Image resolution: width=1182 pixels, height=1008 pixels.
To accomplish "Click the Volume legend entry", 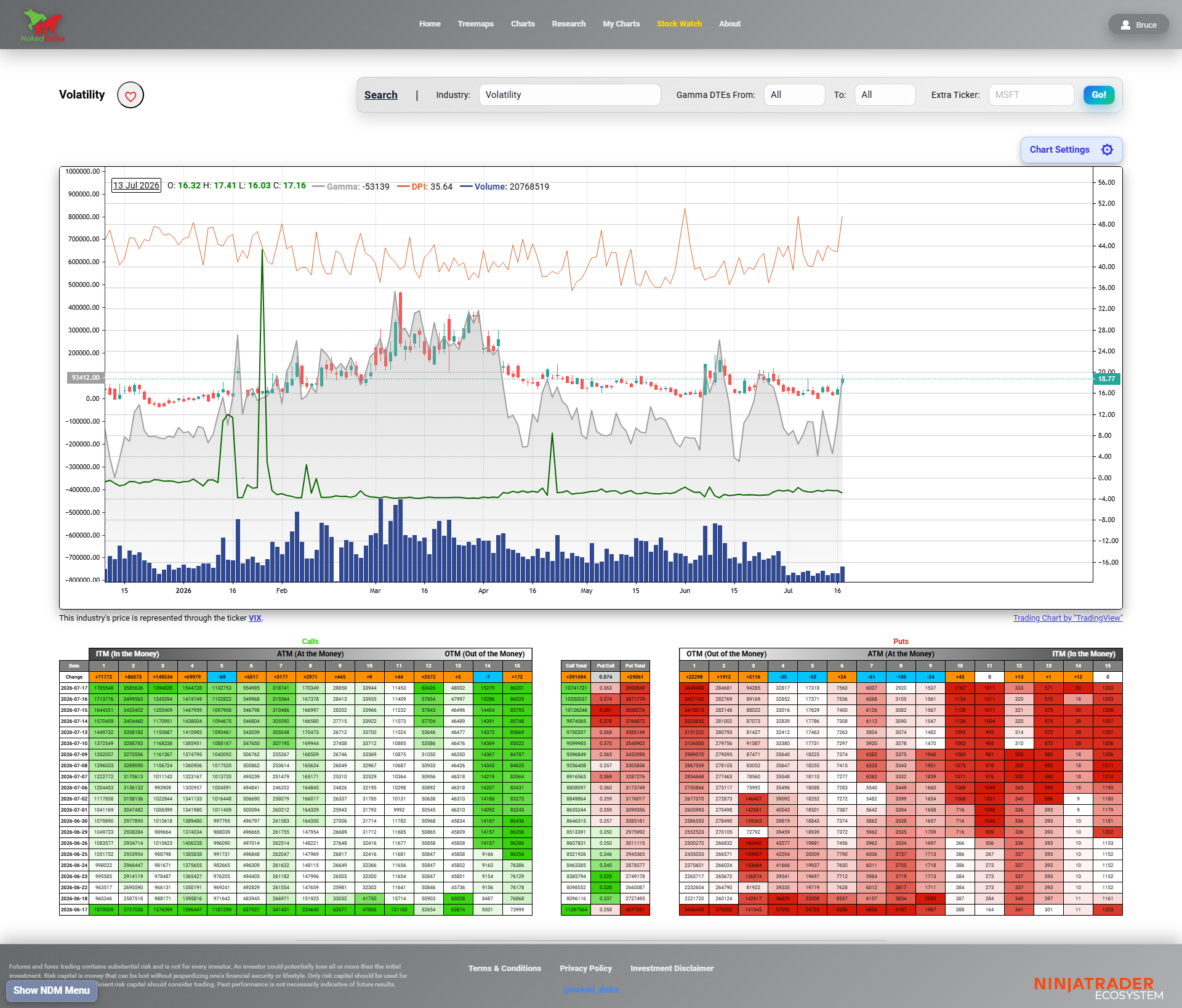I will click(x=505, y=187).
